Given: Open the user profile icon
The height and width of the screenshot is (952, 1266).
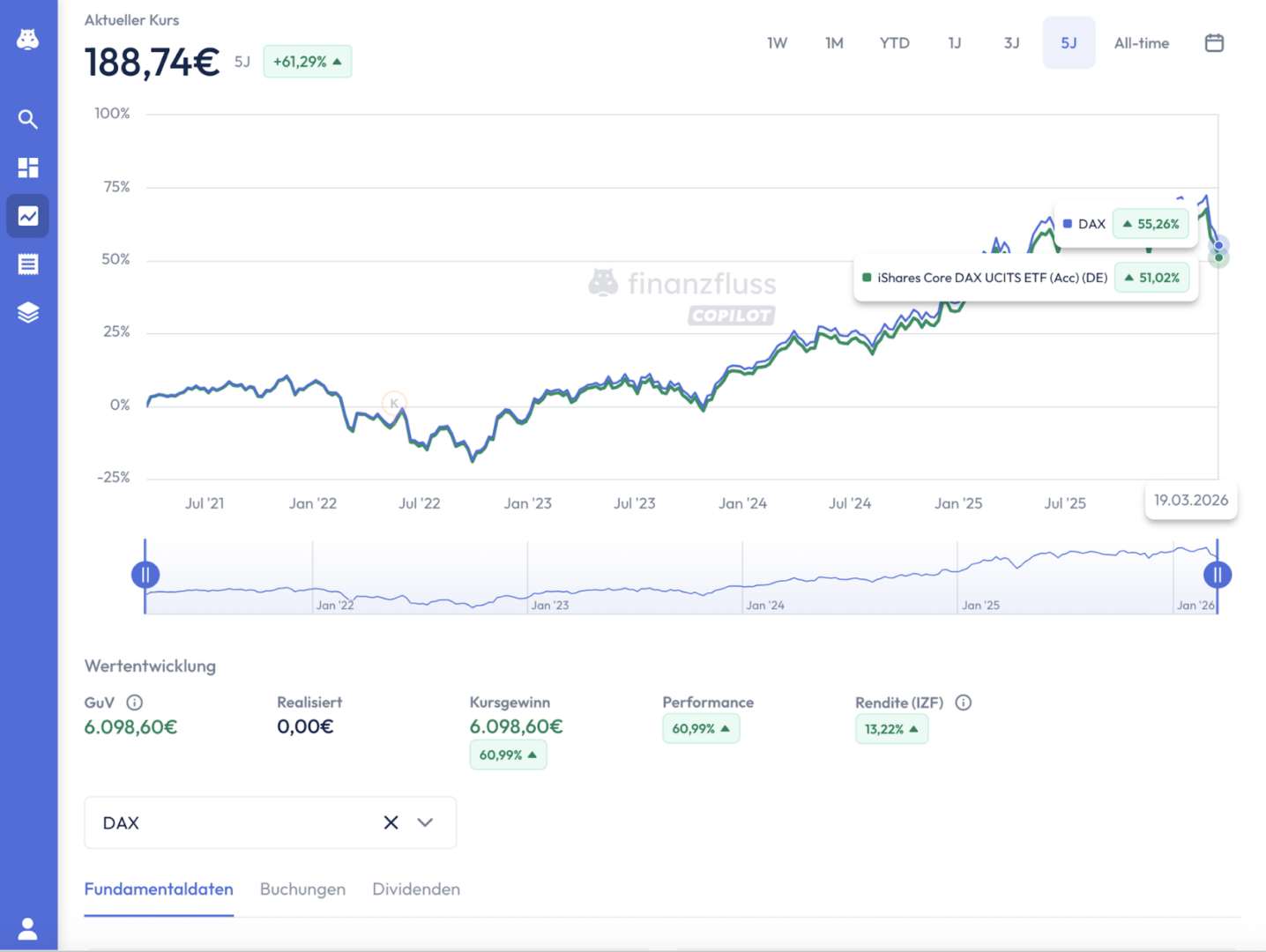Looking at the screenshot, I should (28, 928).
